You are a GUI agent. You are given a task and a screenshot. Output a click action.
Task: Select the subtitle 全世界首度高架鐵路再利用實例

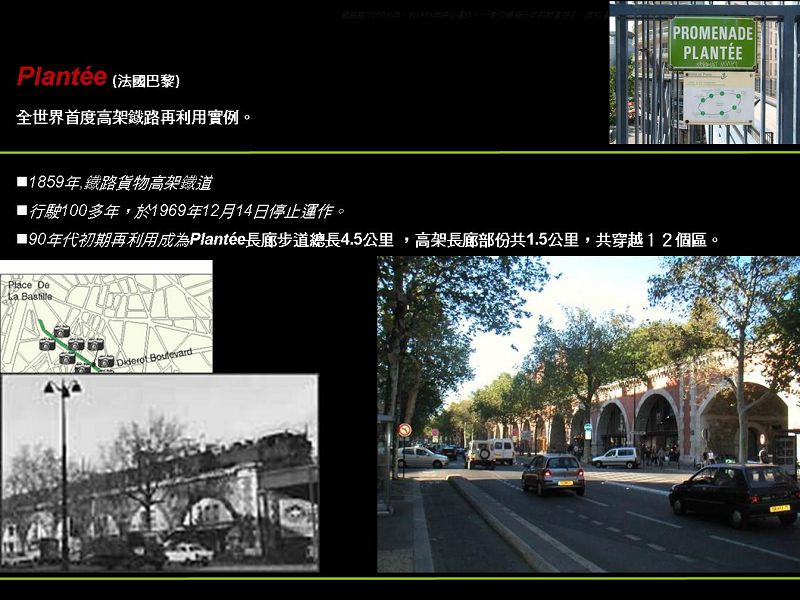tap(134, 117)
